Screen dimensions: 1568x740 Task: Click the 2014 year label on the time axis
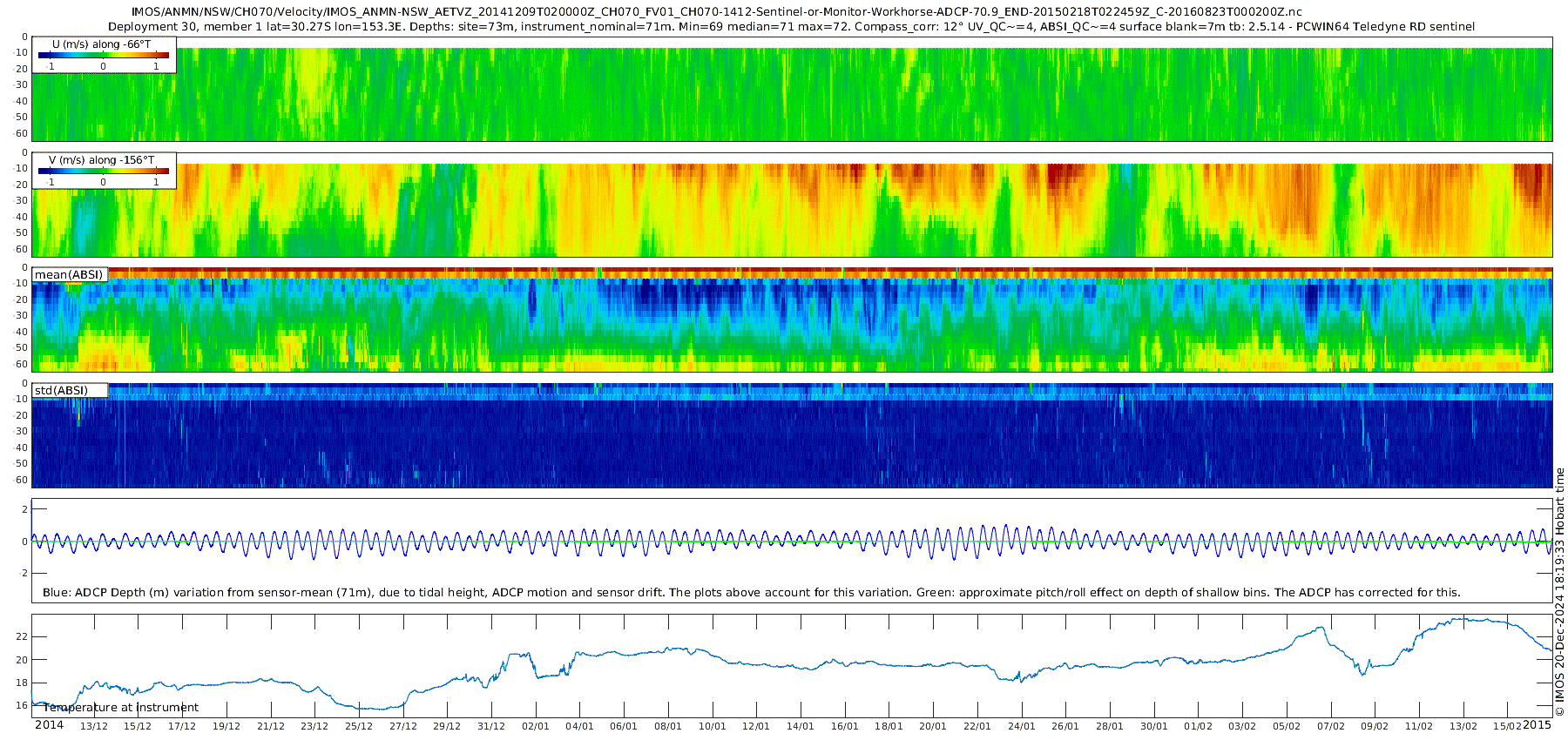[x=49, y=725]
